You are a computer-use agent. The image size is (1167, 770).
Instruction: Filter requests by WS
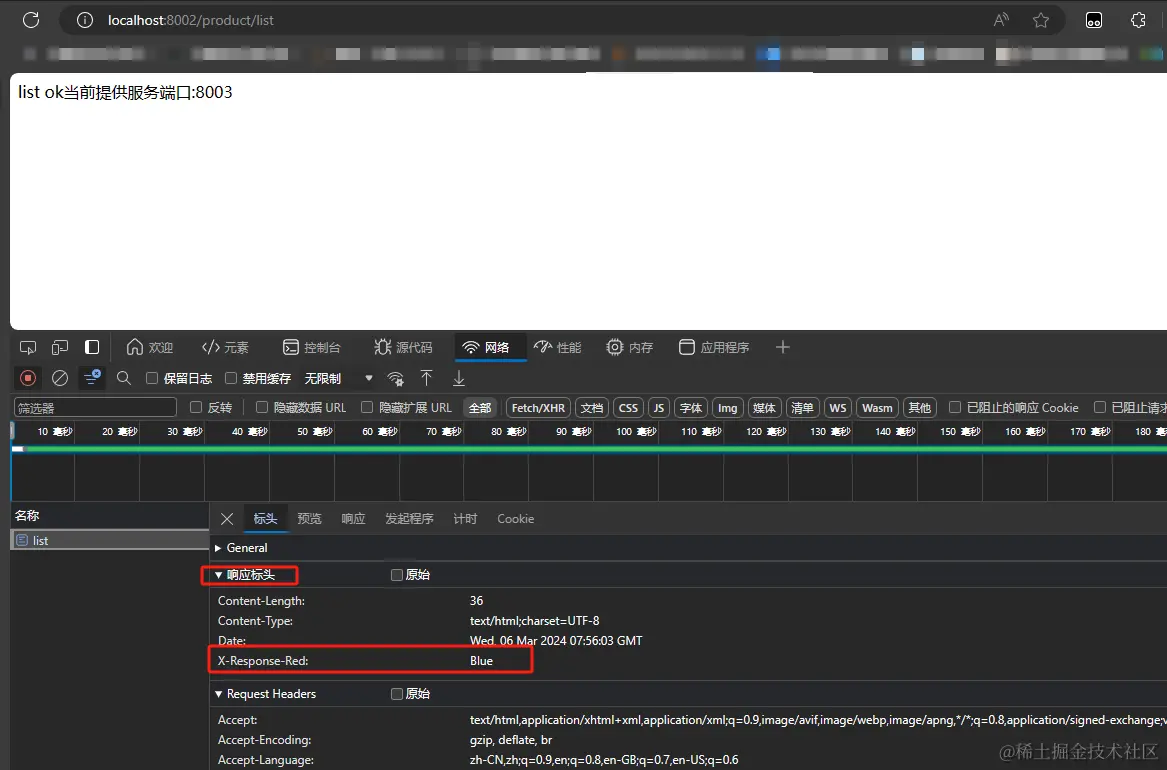coord(837,408)
